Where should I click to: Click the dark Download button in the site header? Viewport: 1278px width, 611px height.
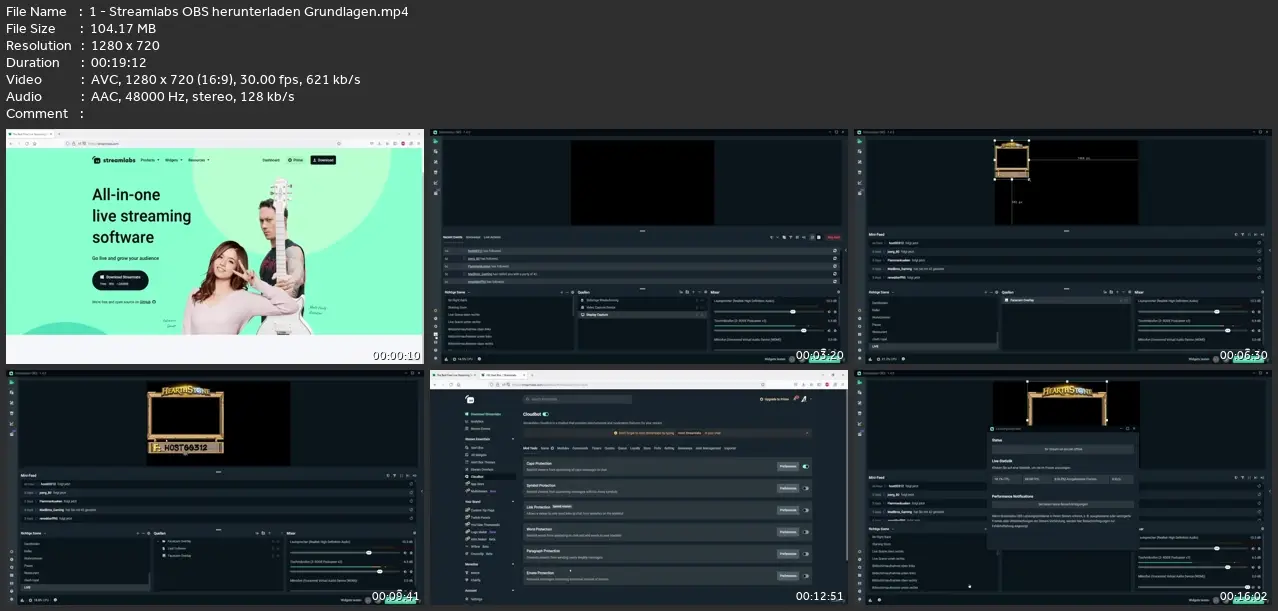click(x=323, y=160)
